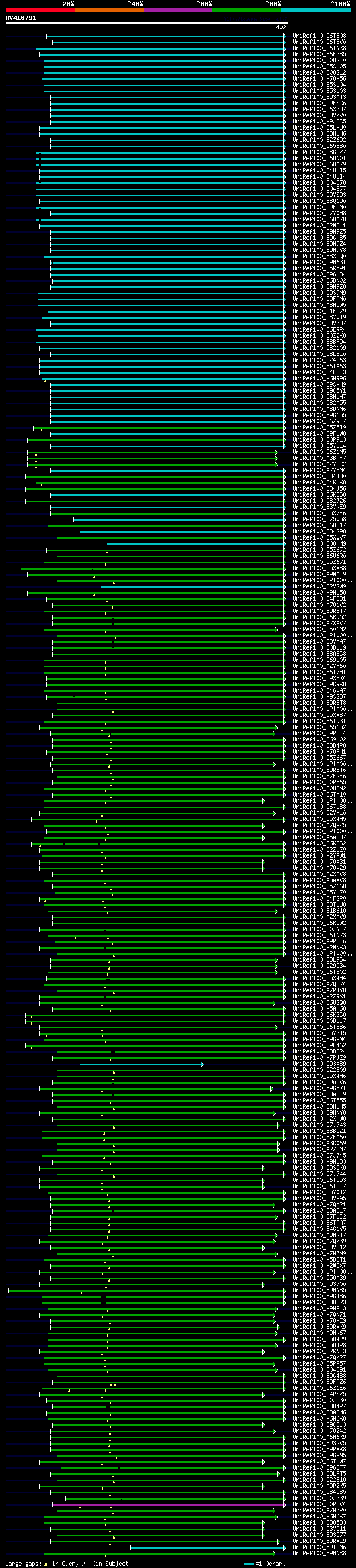Click the UniRef100_Q8H1H6 label

pos(319,133)
